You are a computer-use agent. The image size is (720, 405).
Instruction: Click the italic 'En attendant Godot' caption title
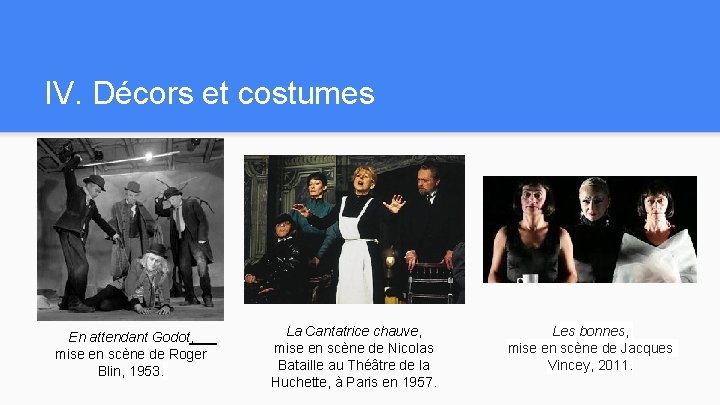[x=129, y=337]
